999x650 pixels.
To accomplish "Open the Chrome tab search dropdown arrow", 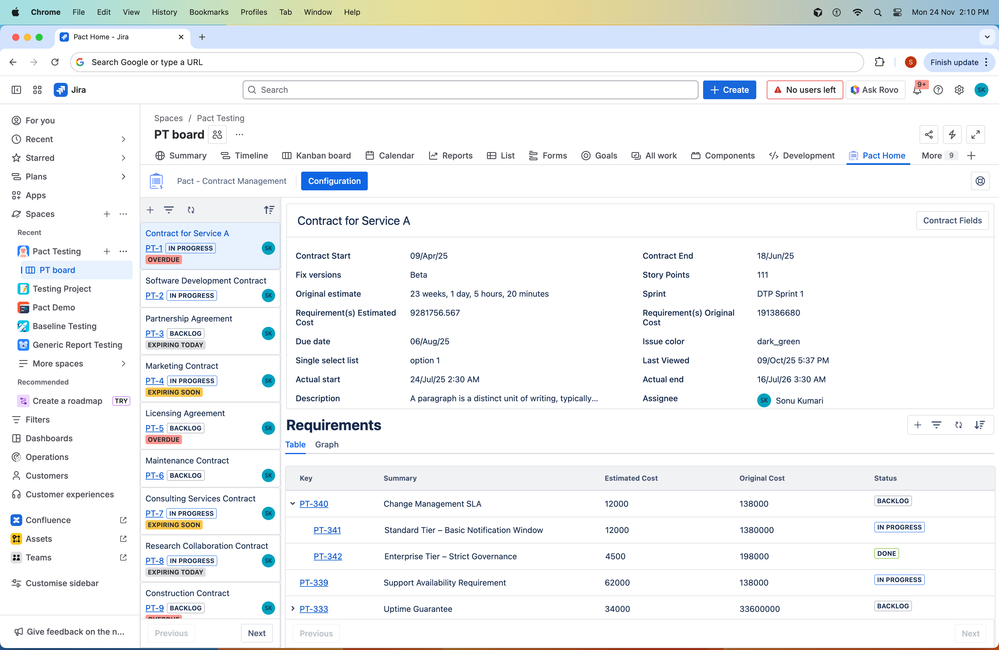I will (987, 37).
